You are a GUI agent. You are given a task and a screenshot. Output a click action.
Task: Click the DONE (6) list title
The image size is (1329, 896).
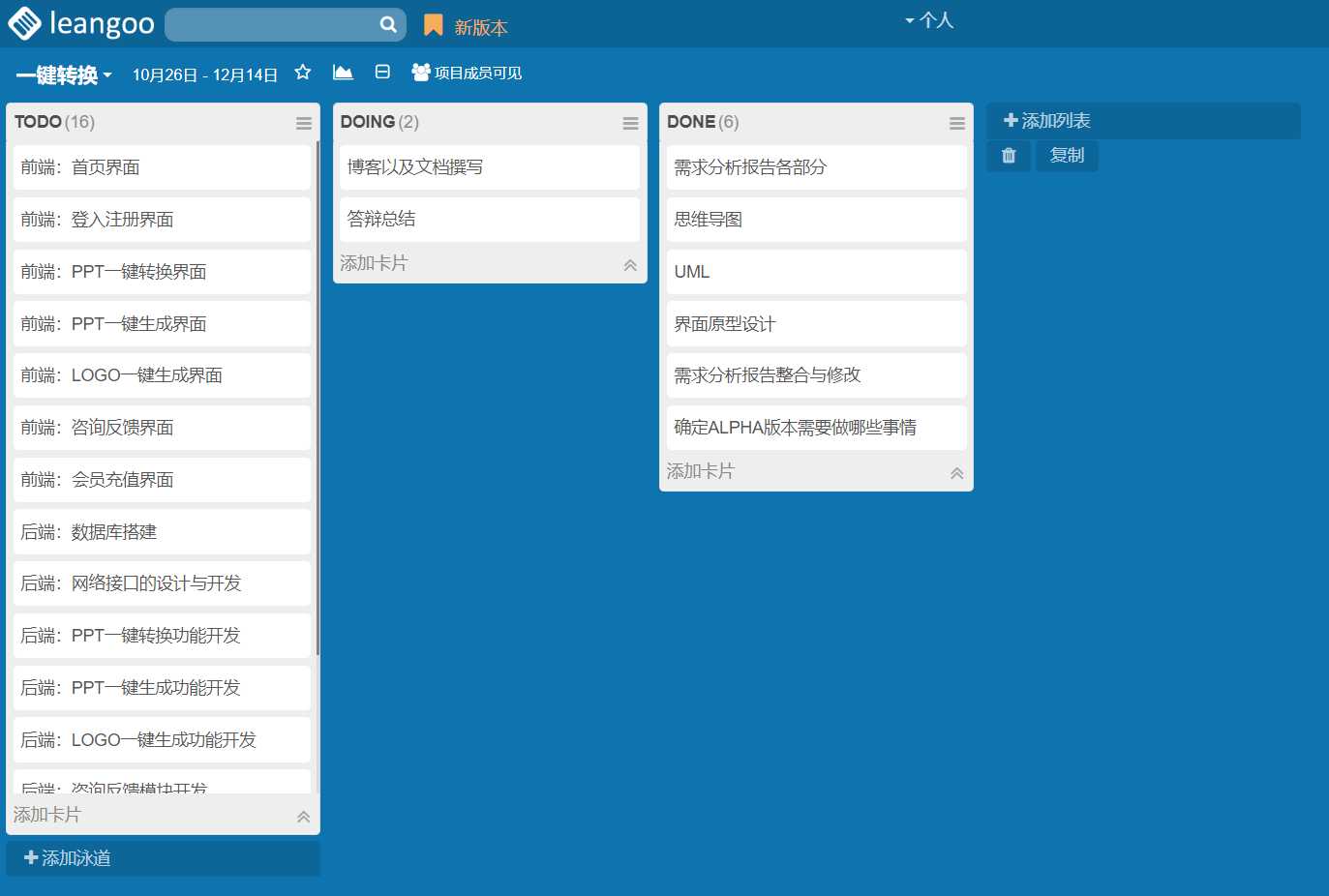pos(703,122)
